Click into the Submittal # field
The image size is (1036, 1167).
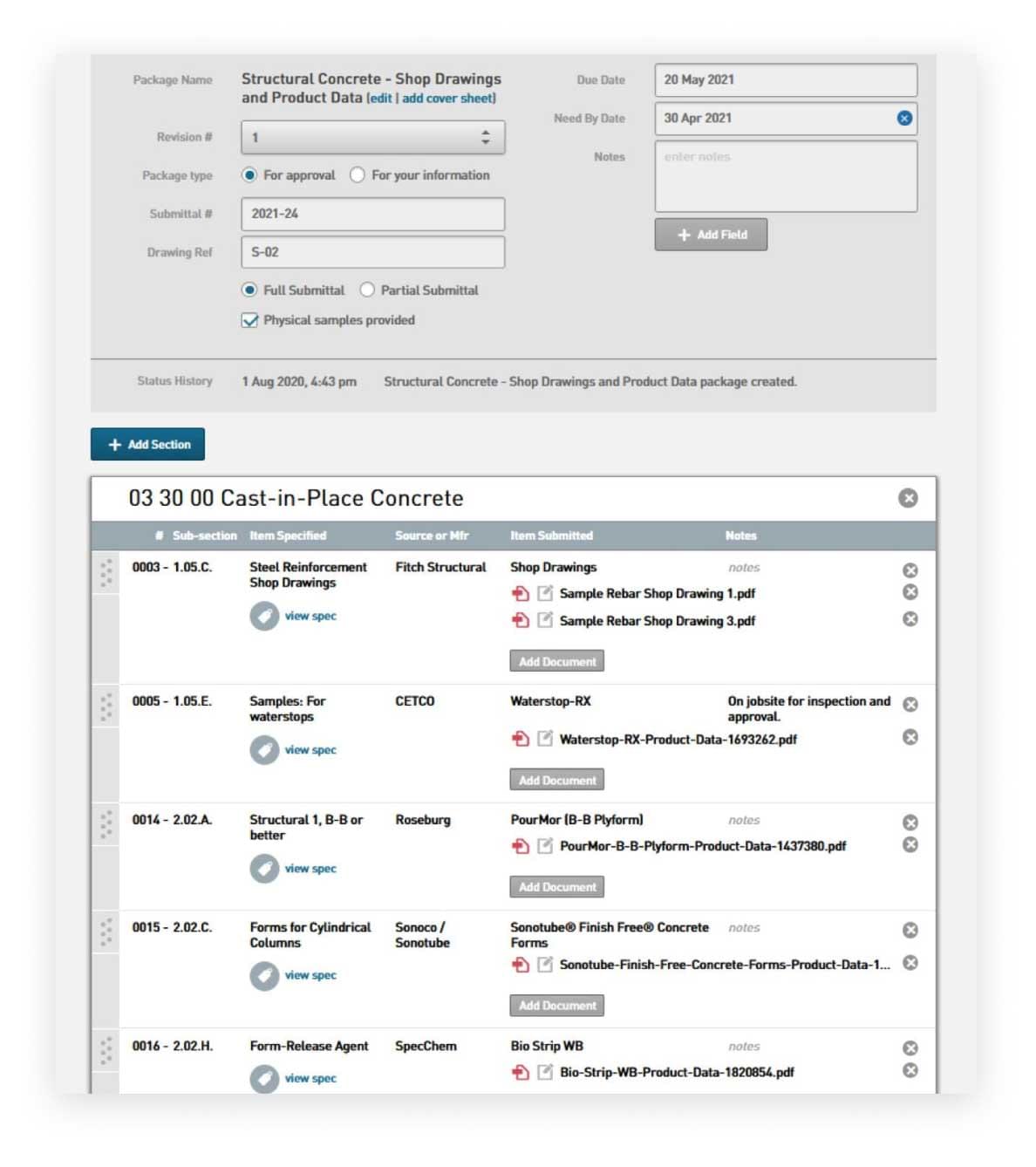coord(372,214)
